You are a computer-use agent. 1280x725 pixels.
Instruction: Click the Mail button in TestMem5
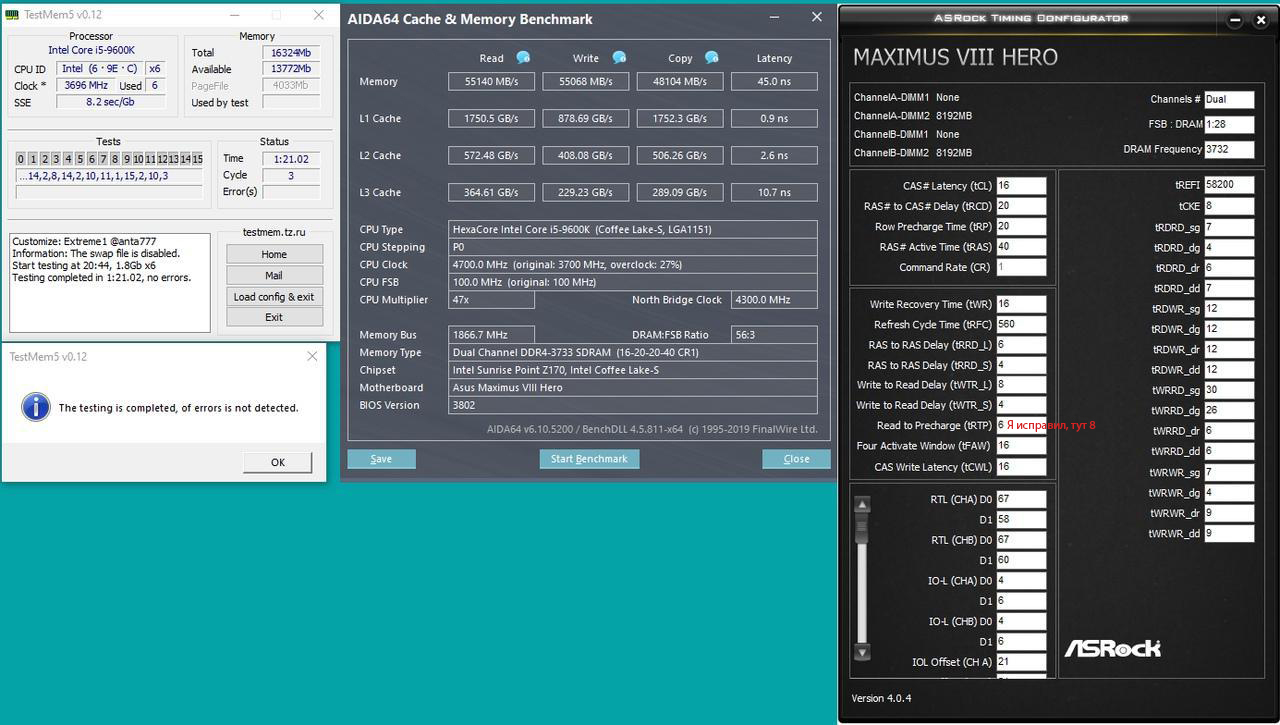pos(274,275)
